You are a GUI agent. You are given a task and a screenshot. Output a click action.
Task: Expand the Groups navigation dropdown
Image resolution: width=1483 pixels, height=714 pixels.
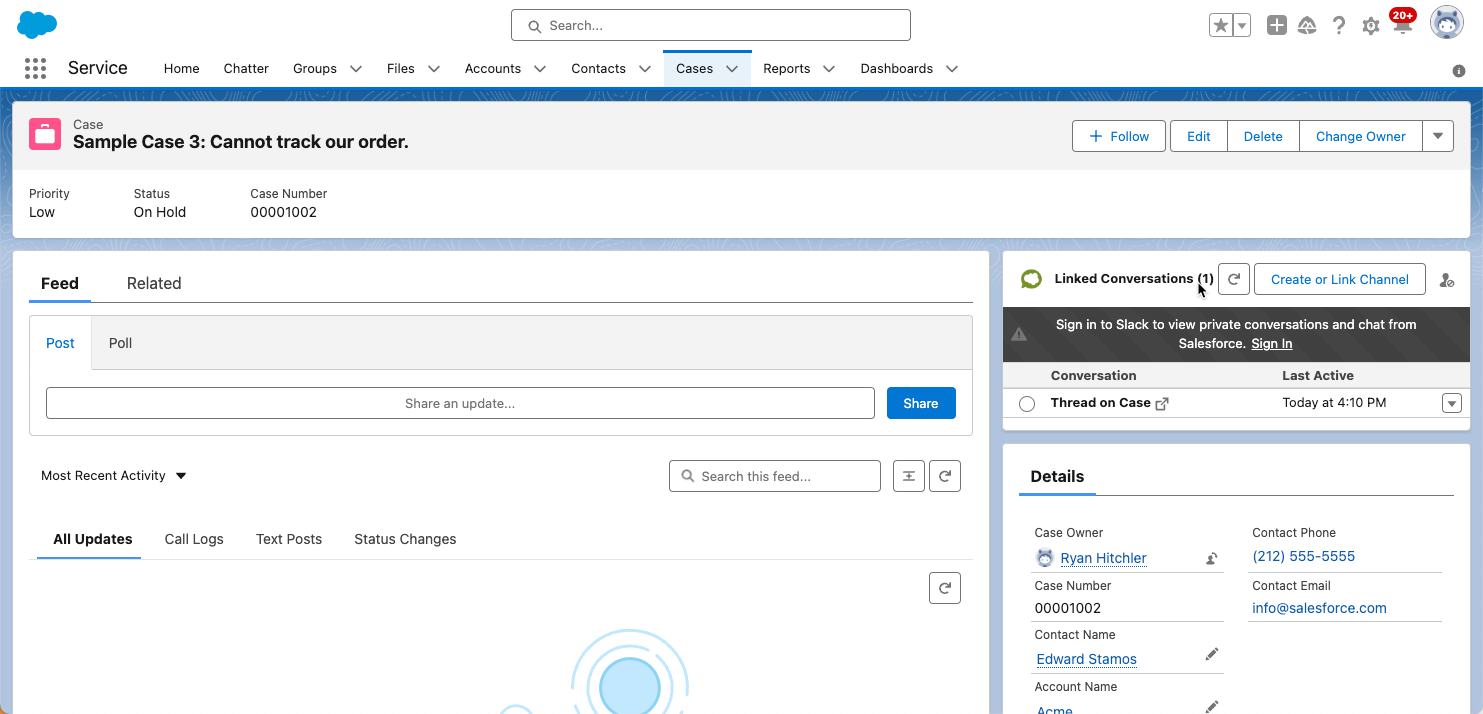coord(356,69)
